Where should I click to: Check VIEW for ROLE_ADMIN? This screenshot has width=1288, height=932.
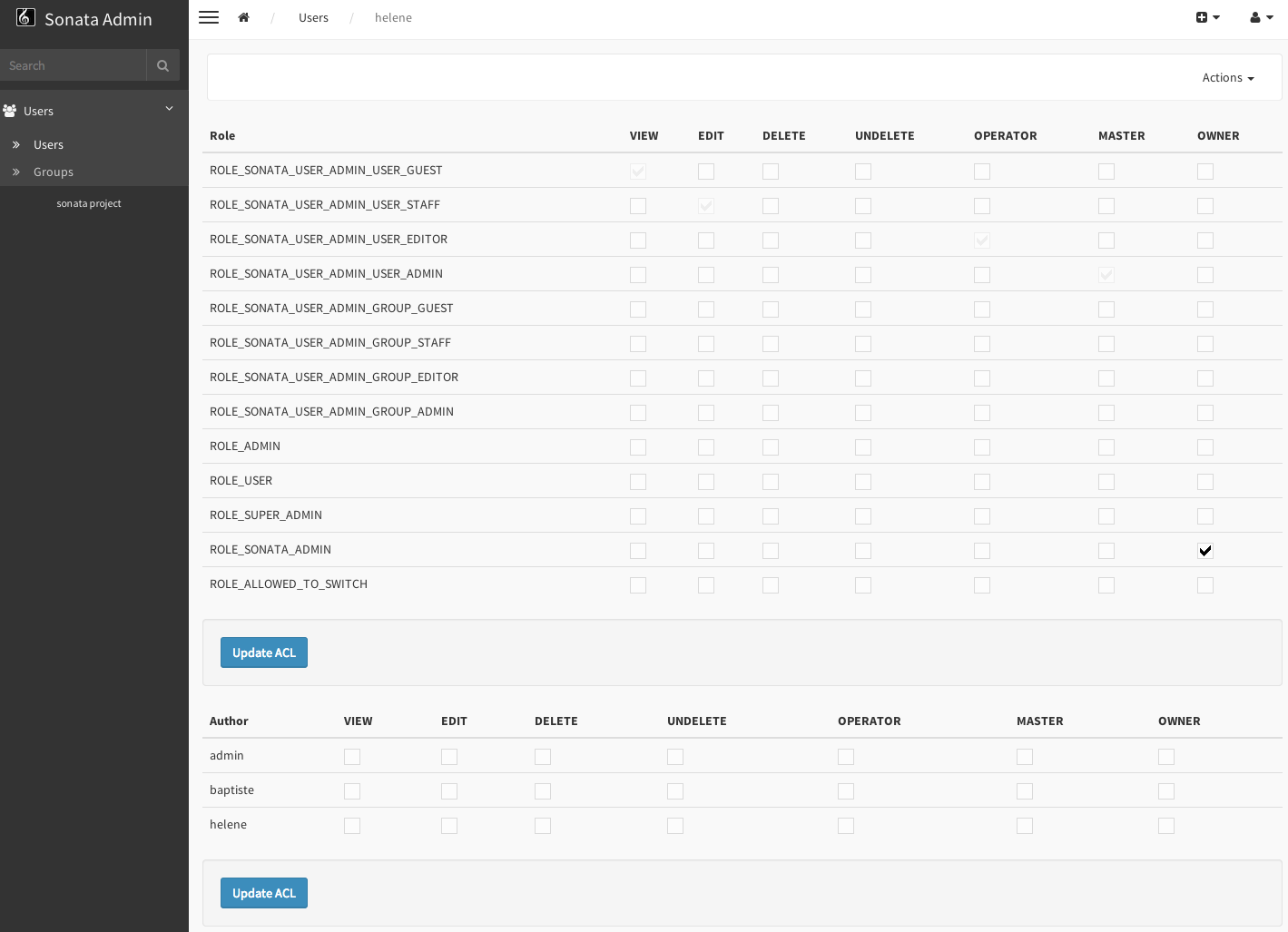pos(638,447)
